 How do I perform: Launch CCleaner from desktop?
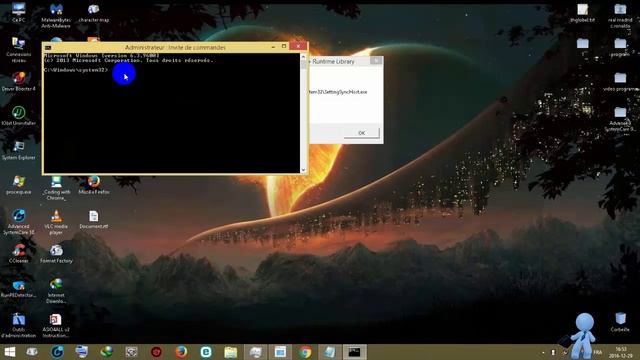[x=18, y=253]
